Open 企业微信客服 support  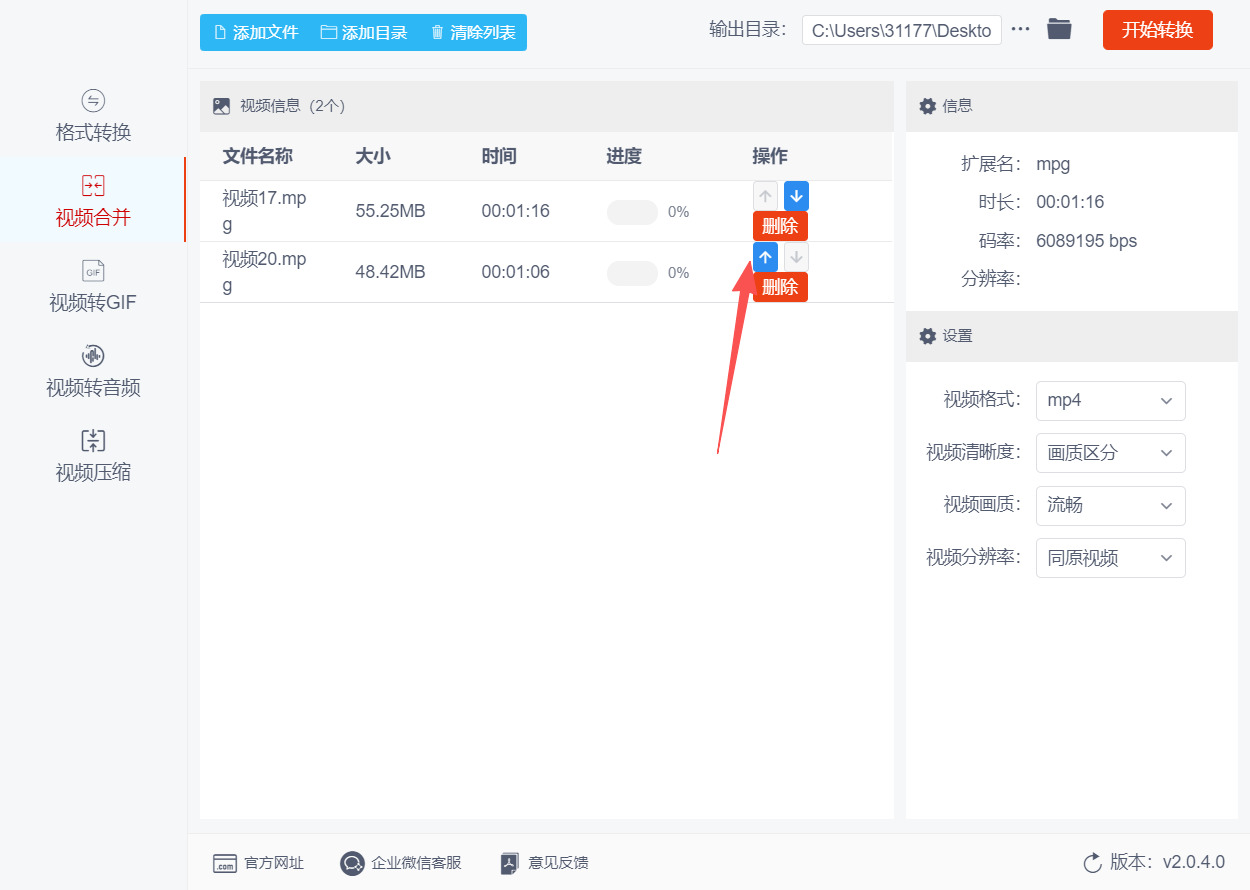tap(351, 862)
